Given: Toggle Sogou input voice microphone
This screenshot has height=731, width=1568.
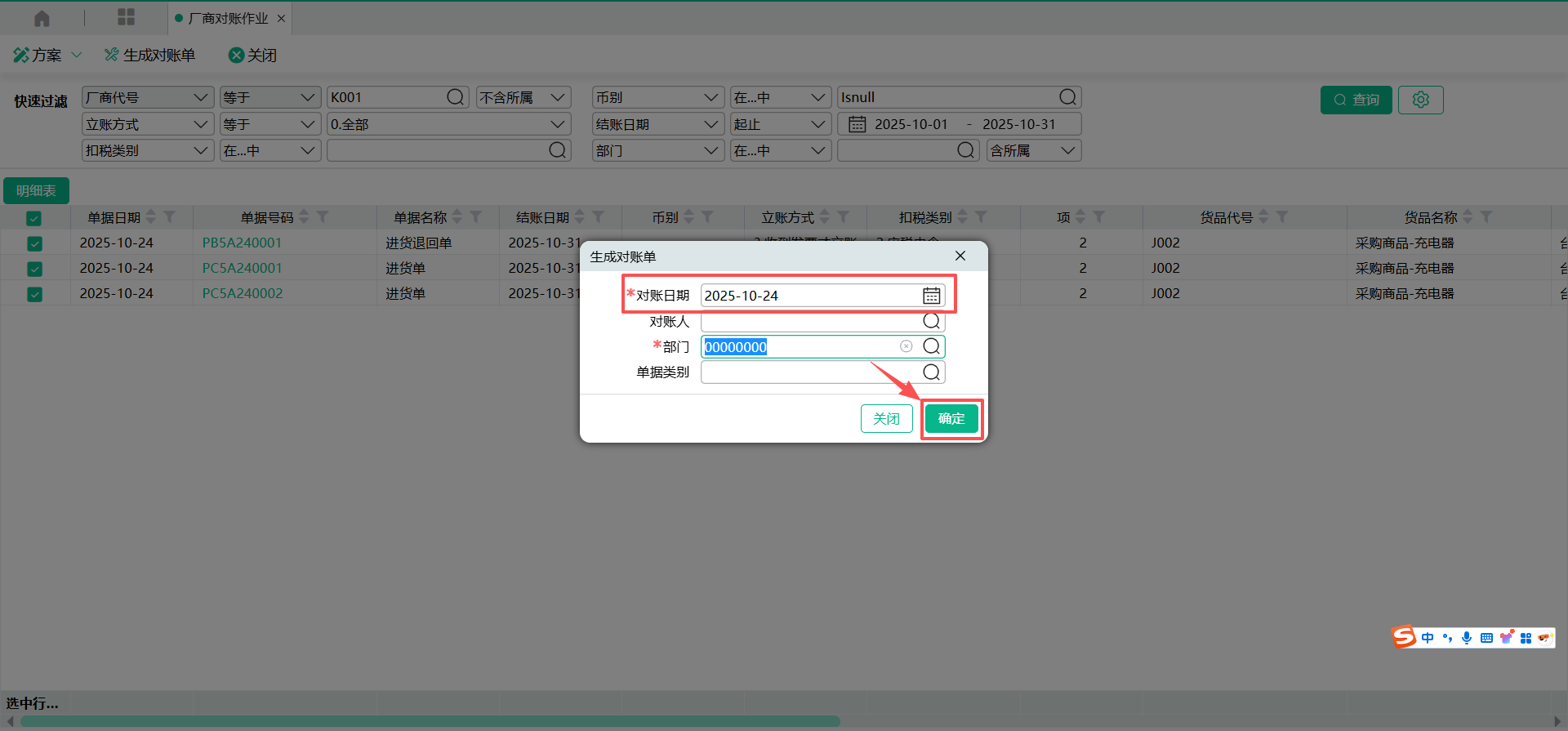Looking at the screenshot, I should (x=1467, y=638).
